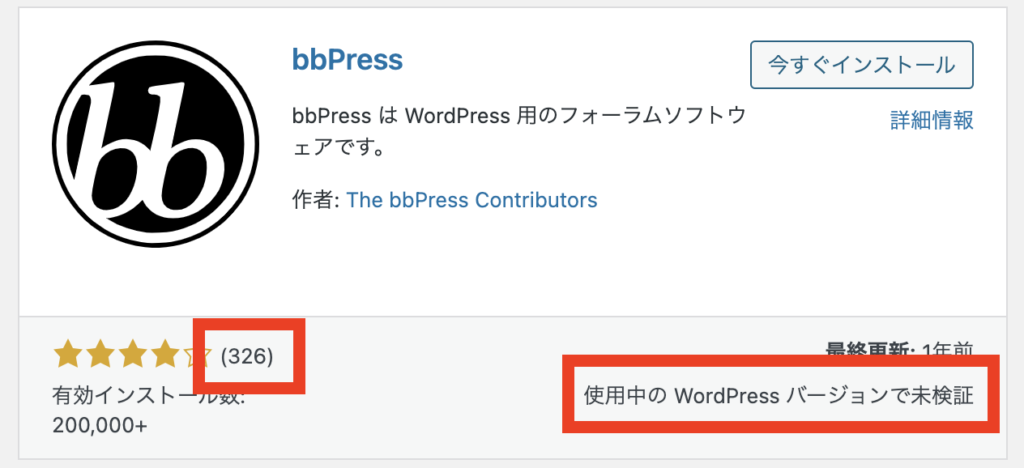Screen dimensions: 1024x468
Task: Click the bbPress logo icon
Action: pos(155,144)
